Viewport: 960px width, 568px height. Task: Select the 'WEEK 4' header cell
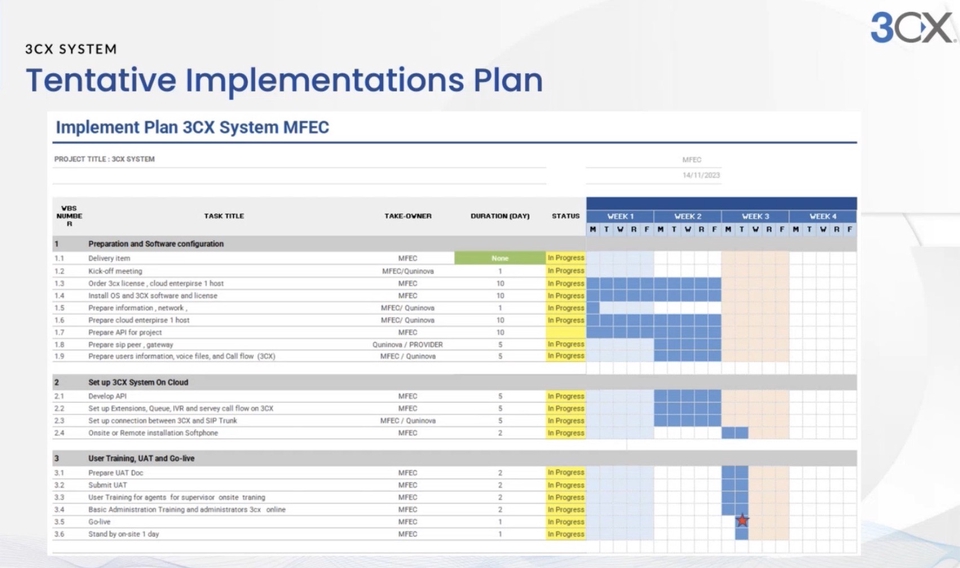823,216
